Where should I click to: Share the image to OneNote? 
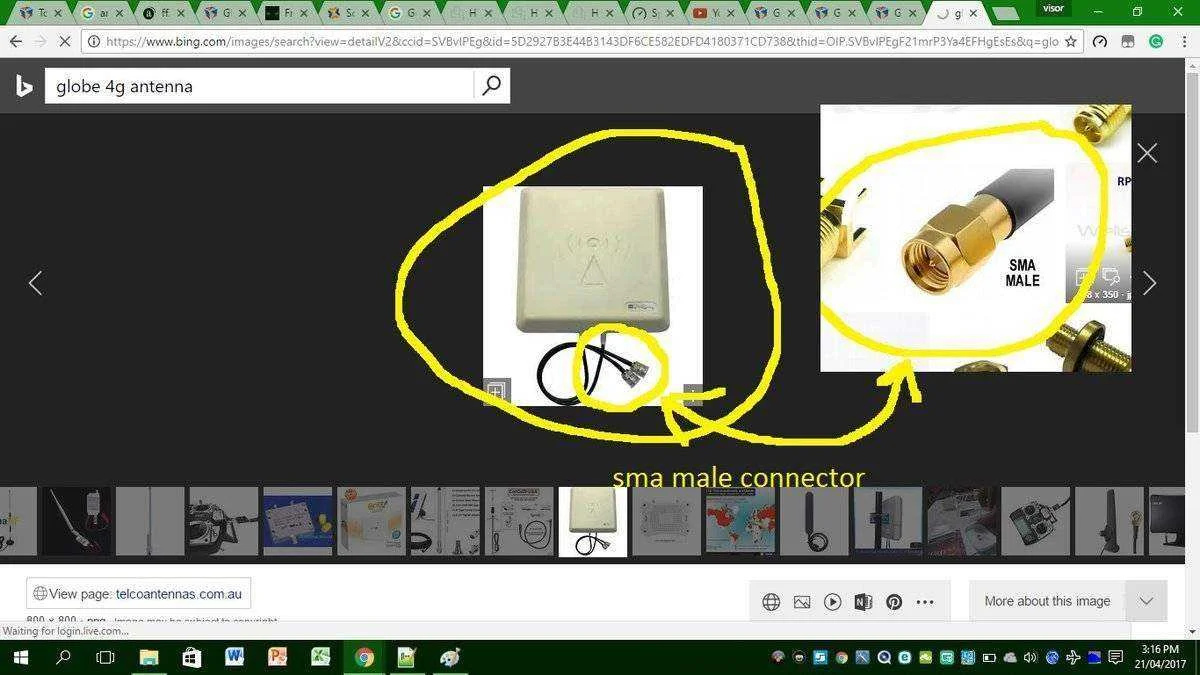click(x=863, y=602)
